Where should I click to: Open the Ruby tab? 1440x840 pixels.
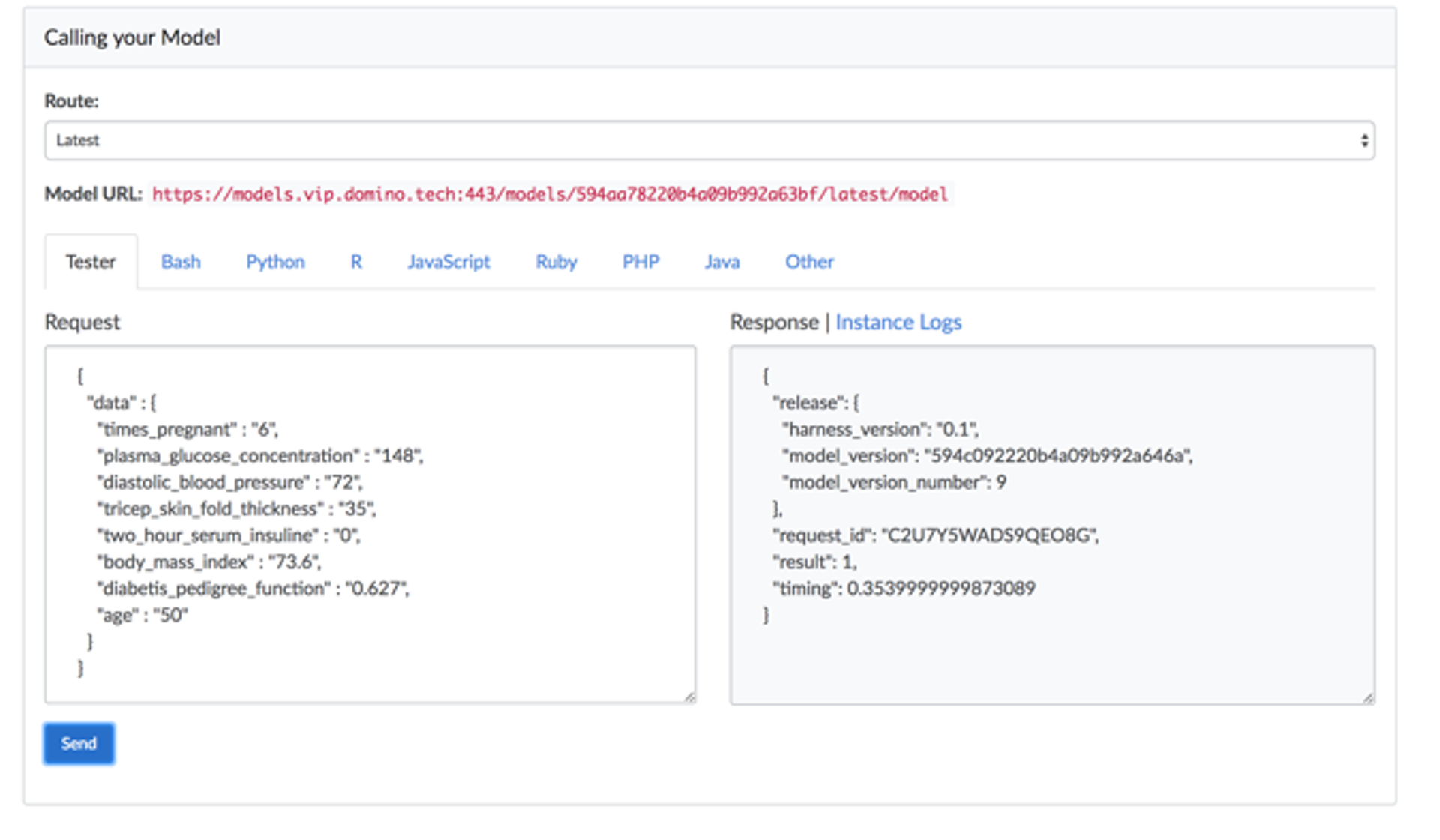(556, 262)
